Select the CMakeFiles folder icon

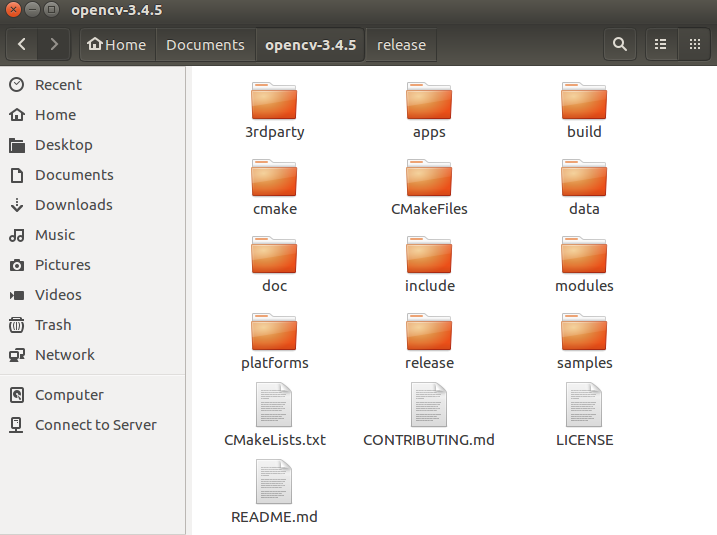[x=429, y=177]
